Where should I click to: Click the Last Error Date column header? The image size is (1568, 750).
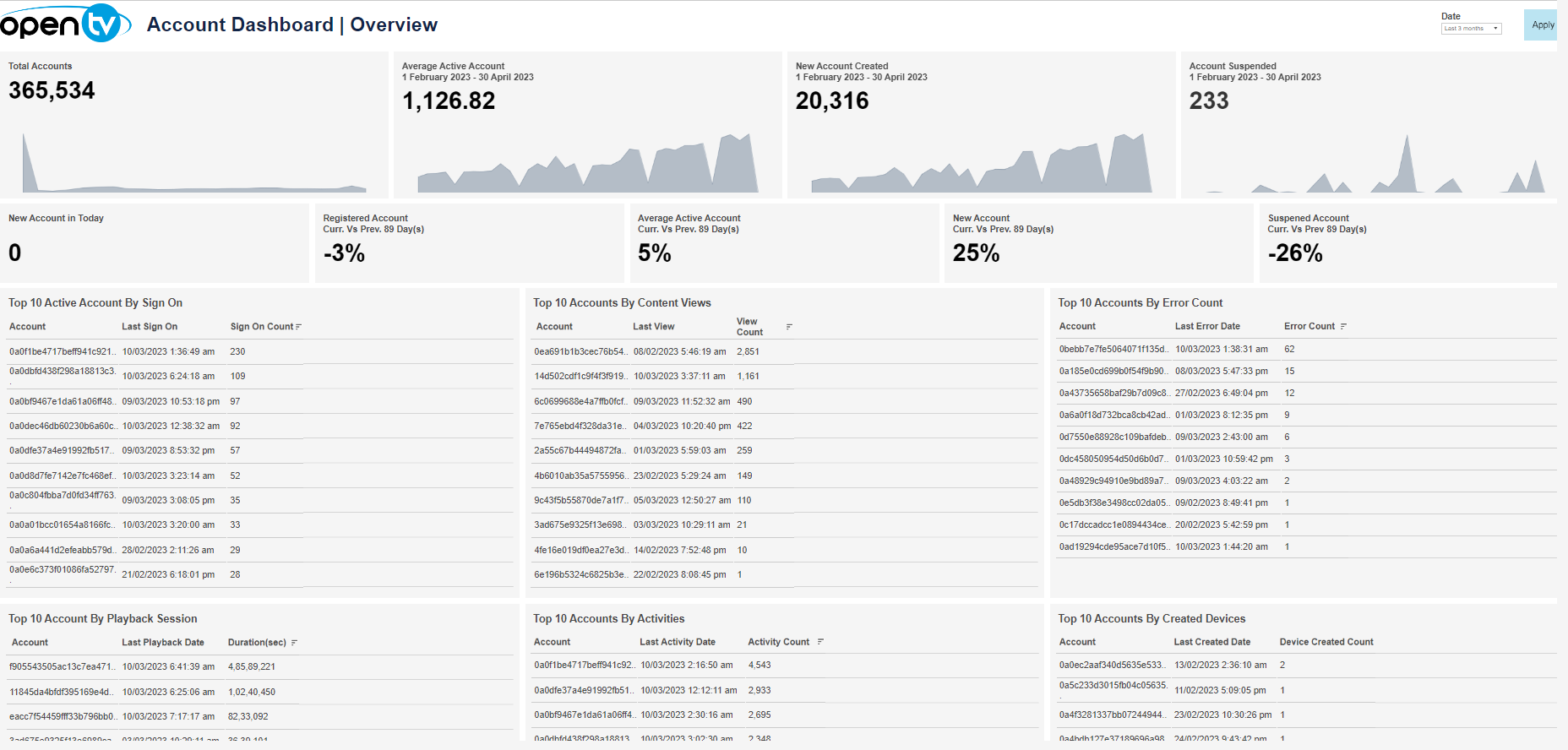coord(1207,326)
